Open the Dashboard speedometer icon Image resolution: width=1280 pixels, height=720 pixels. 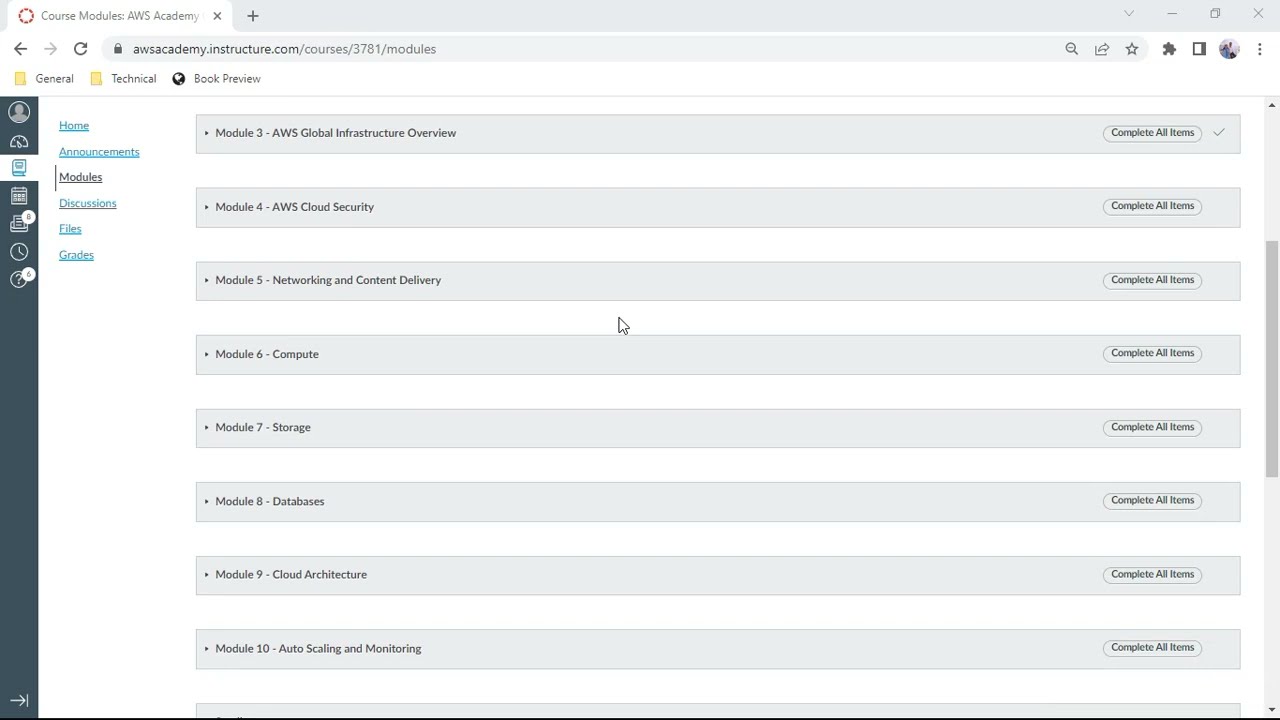pos(19,141)
